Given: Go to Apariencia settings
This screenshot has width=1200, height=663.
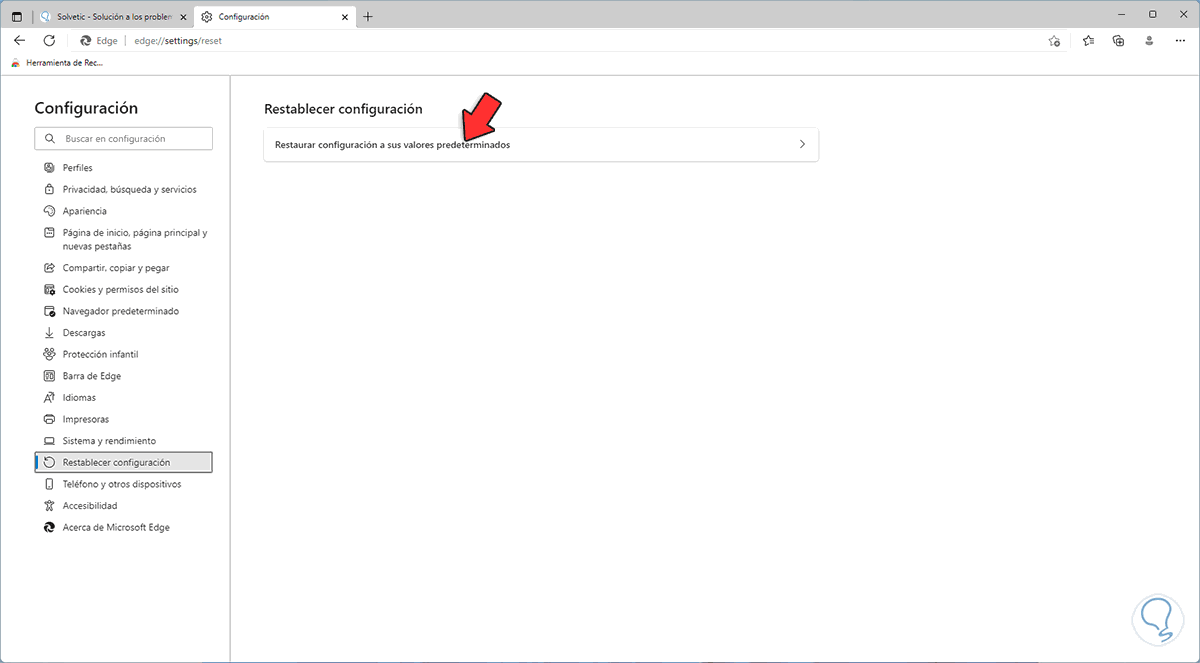Looking at the screenshot, I should coord(124,211).
